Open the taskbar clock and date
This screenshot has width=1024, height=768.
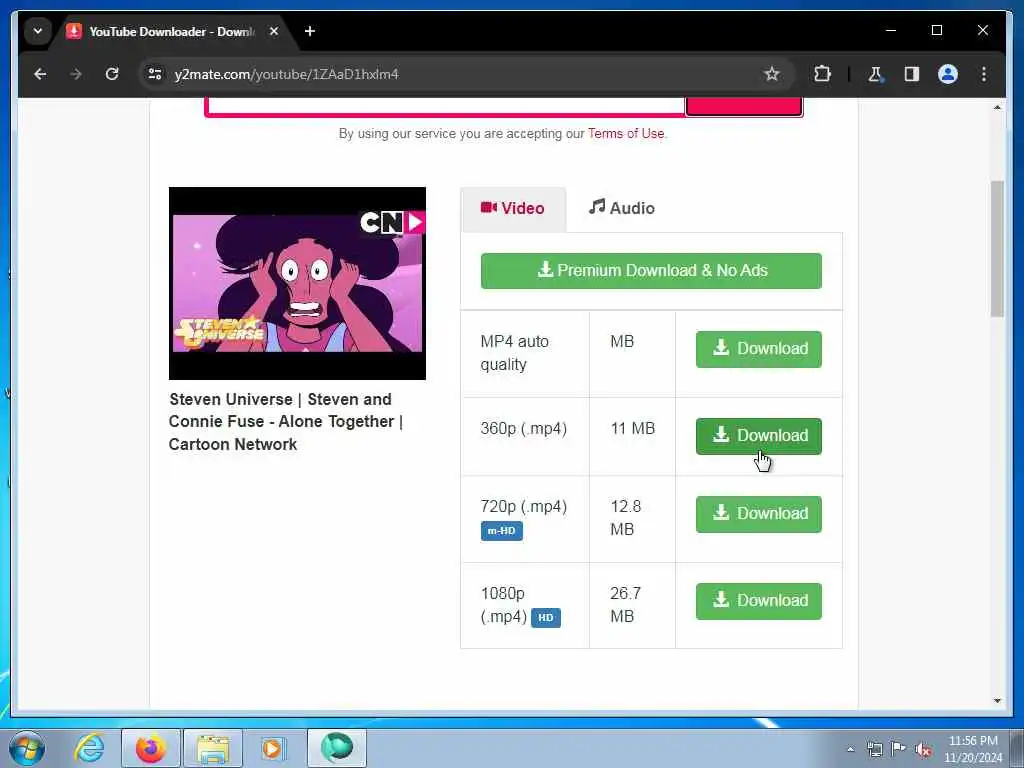coord(973,749)
